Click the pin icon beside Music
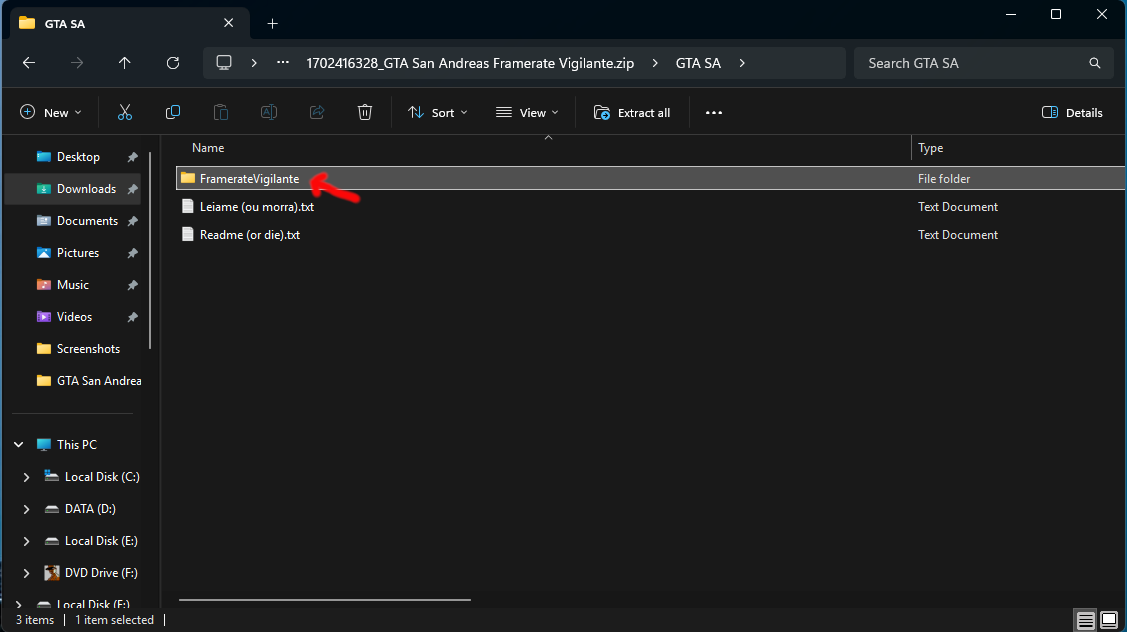 (x=132, y=285)
